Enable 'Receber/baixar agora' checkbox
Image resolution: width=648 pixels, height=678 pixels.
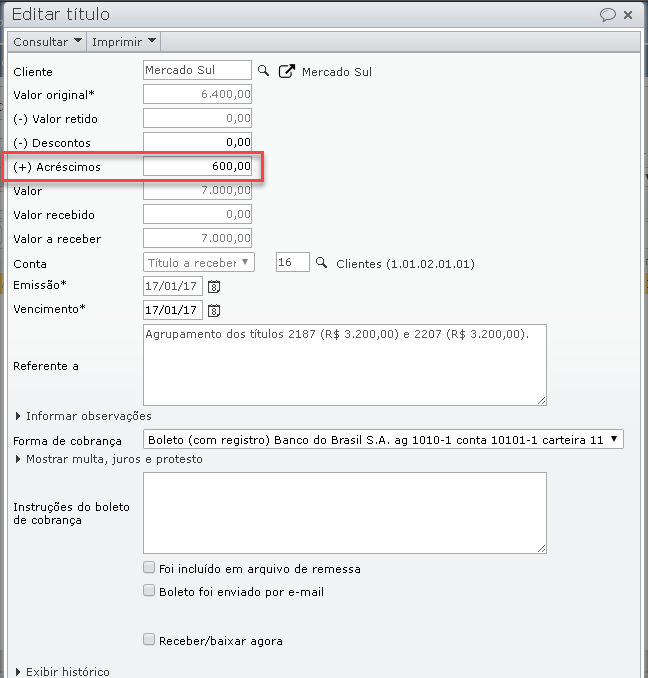click(x=149, y=639)
